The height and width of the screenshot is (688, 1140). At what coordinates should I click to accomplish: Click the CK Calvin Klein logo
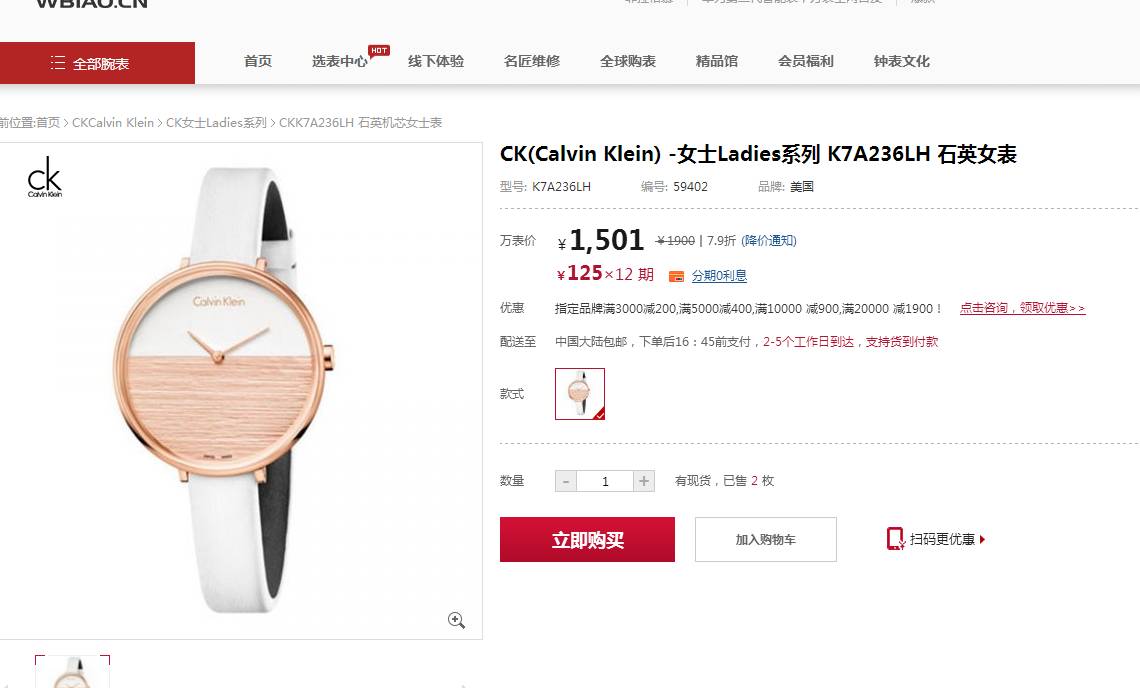pyautogui.click(x=44, y=177)
